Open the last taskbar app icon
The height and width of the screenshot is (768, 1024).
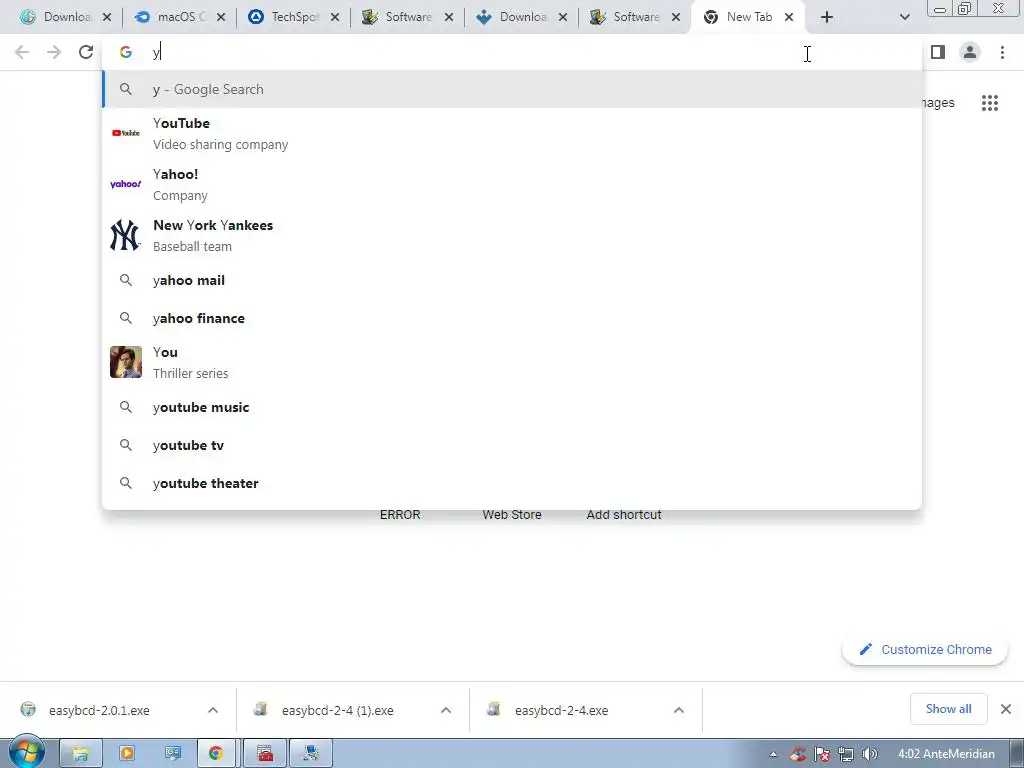[x=311, y=754]
